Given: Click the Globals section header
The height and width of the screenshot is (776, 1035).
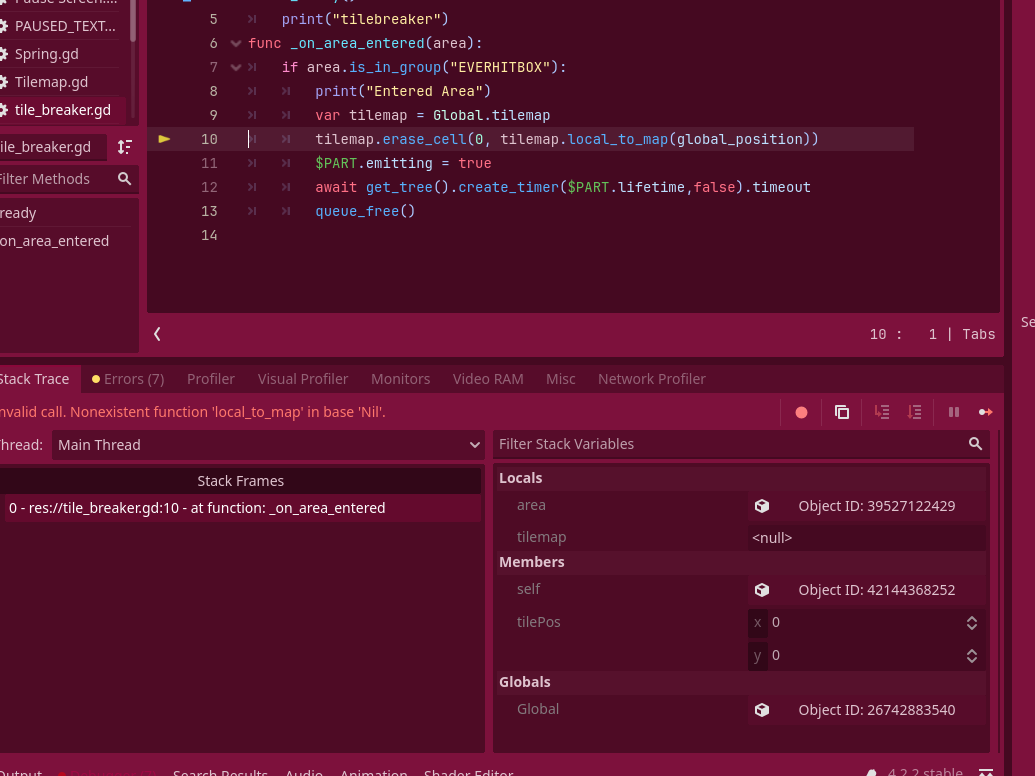Looking at the screenshot, I should (x=741, y=682).
